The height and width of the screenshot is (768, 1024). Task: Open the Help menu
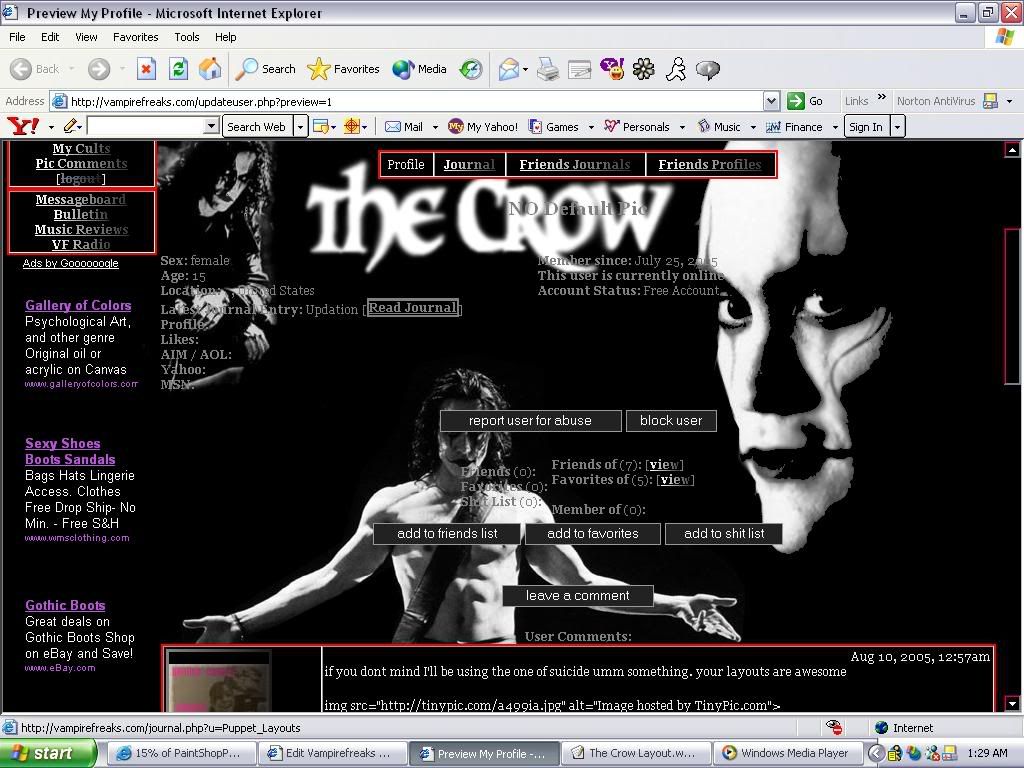tap(225, 37)
